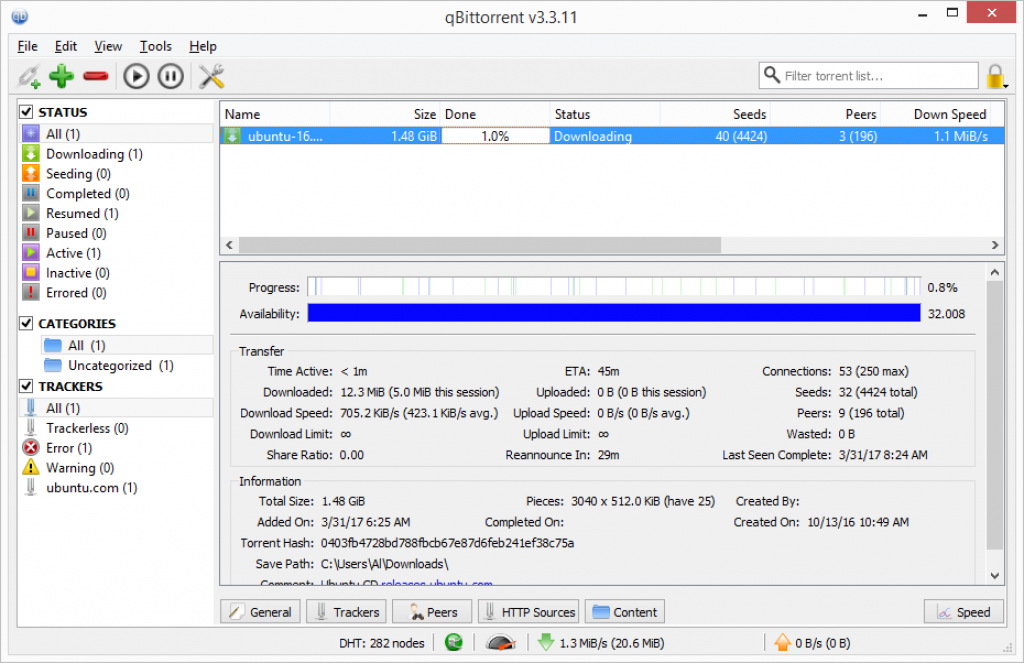Toggle alternative speed limits speedometer icon
1024x663 pixels.
pyautogui.click(x=501, y=643)
